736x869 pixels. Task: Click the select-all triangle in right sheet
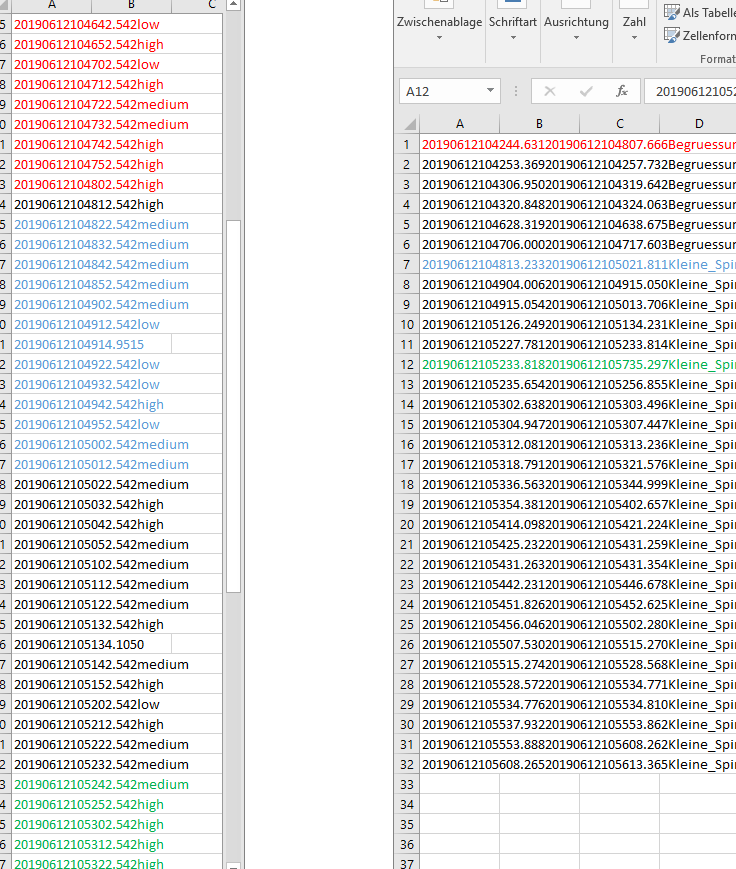[x=407, y=124]
